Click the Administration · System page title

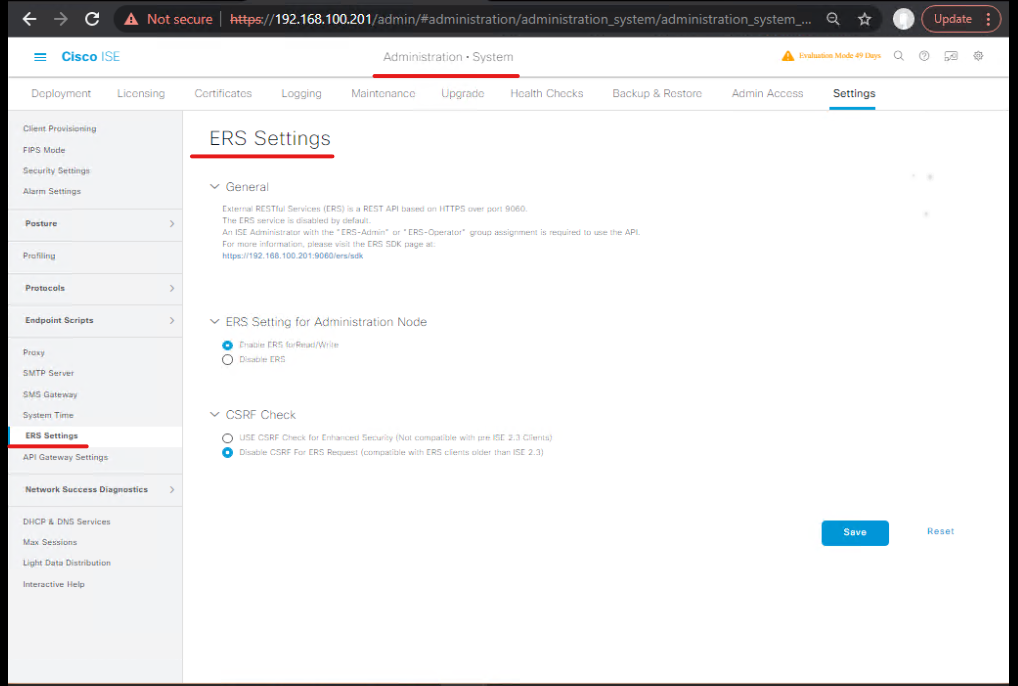(448, 57)
